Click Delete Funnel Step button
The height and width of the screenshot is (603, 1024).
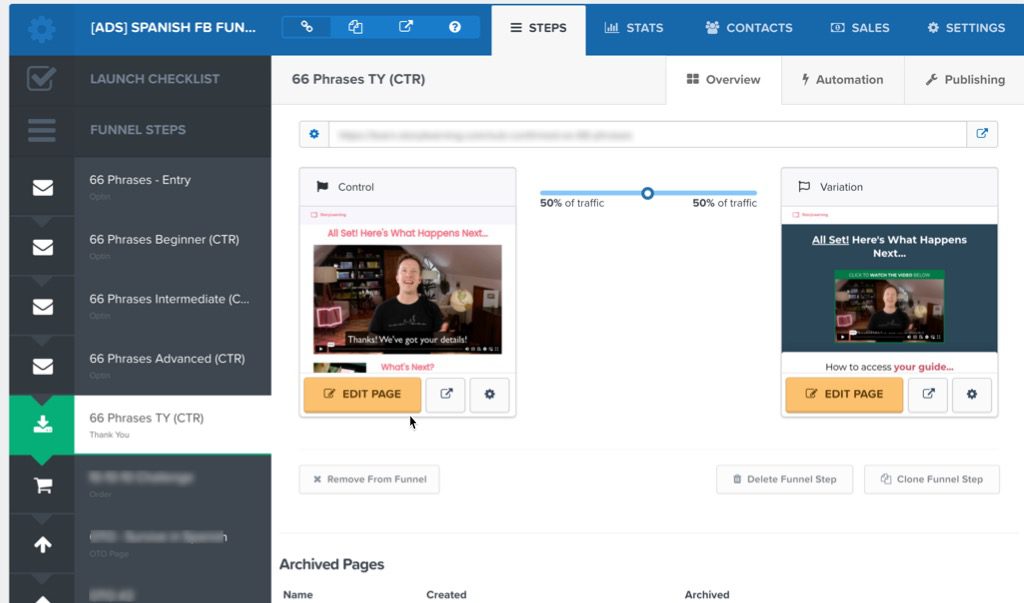tap(784, 479)
